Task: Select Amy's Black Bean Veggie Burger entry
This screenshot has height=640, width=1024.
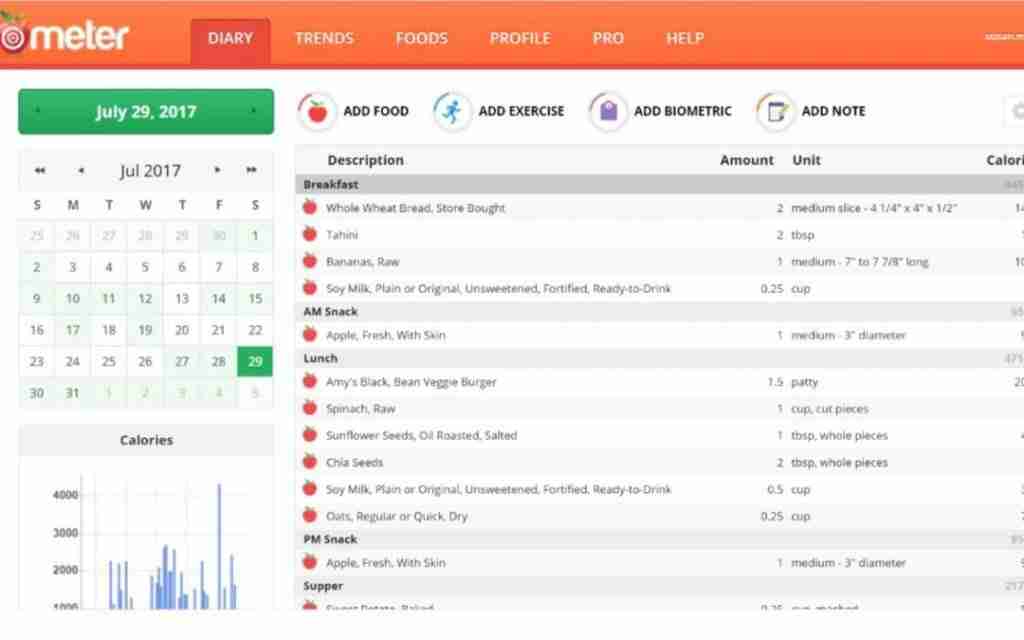Action: [x=411, y=382]
